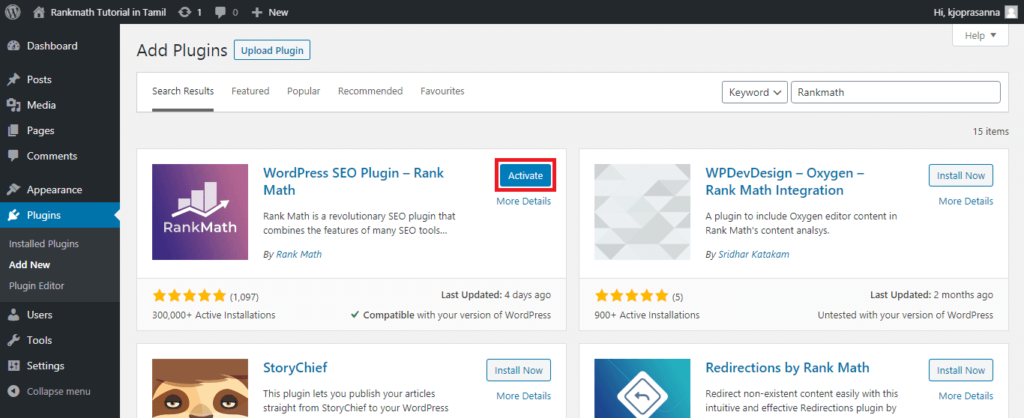This screenshot has height=418, width=1024.
Task: Open the StoryChief plugin title link
Action: pos(295,368)
